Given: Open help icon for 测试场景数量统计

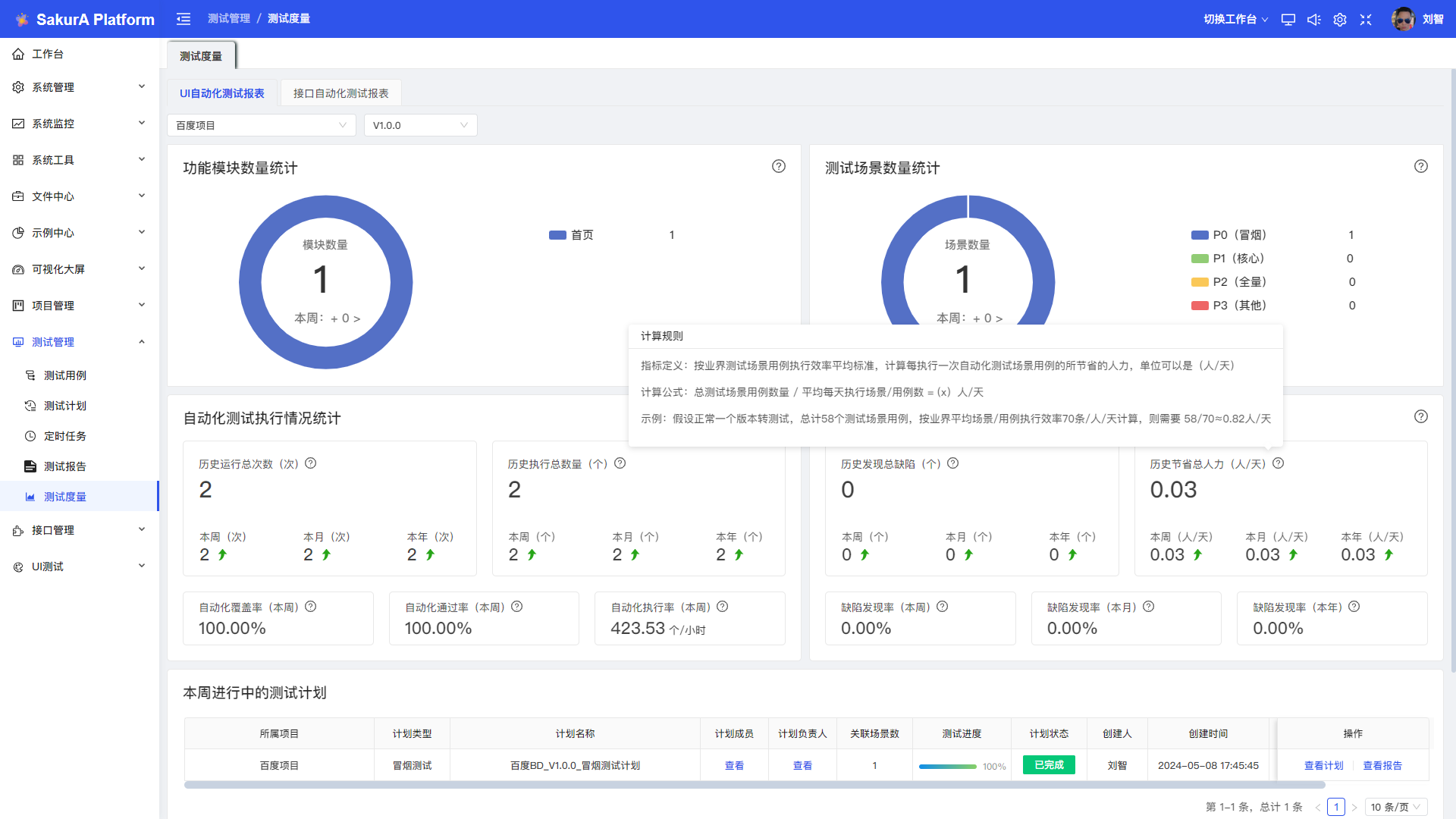Looking at the screenshot, I should point(1421,166).
